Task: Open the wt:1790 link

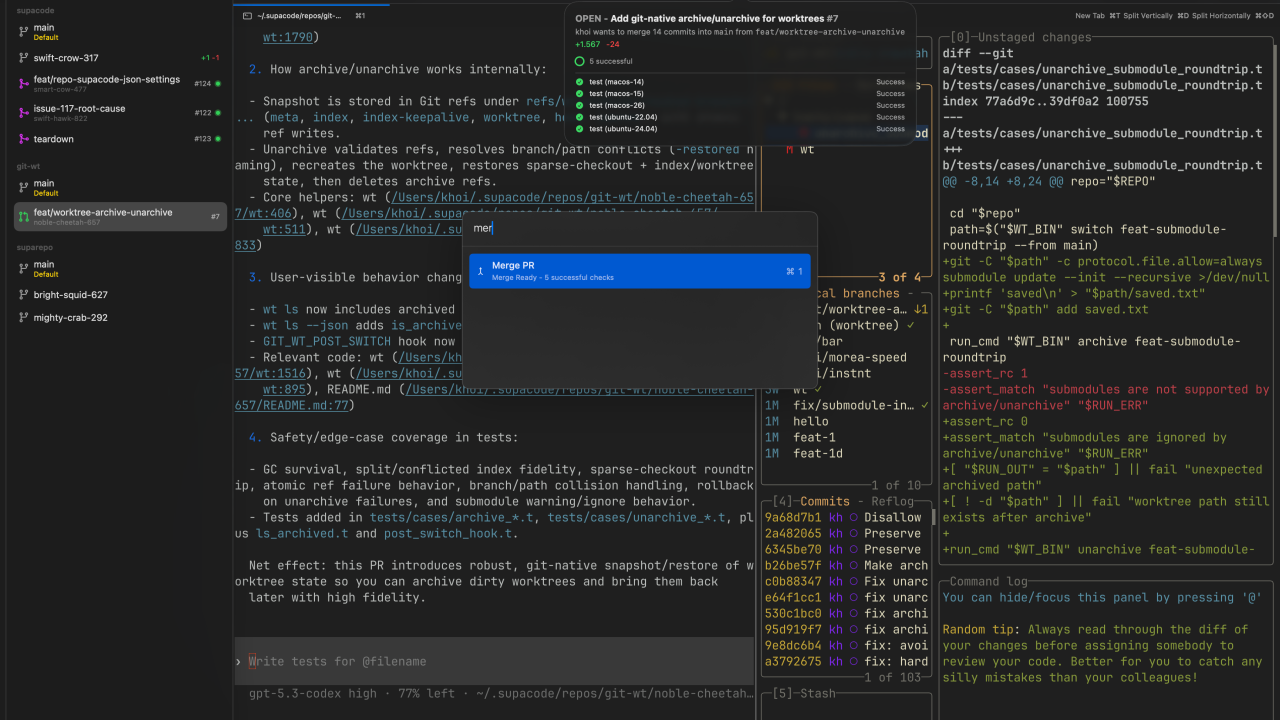Action: [x=289, y=38]
